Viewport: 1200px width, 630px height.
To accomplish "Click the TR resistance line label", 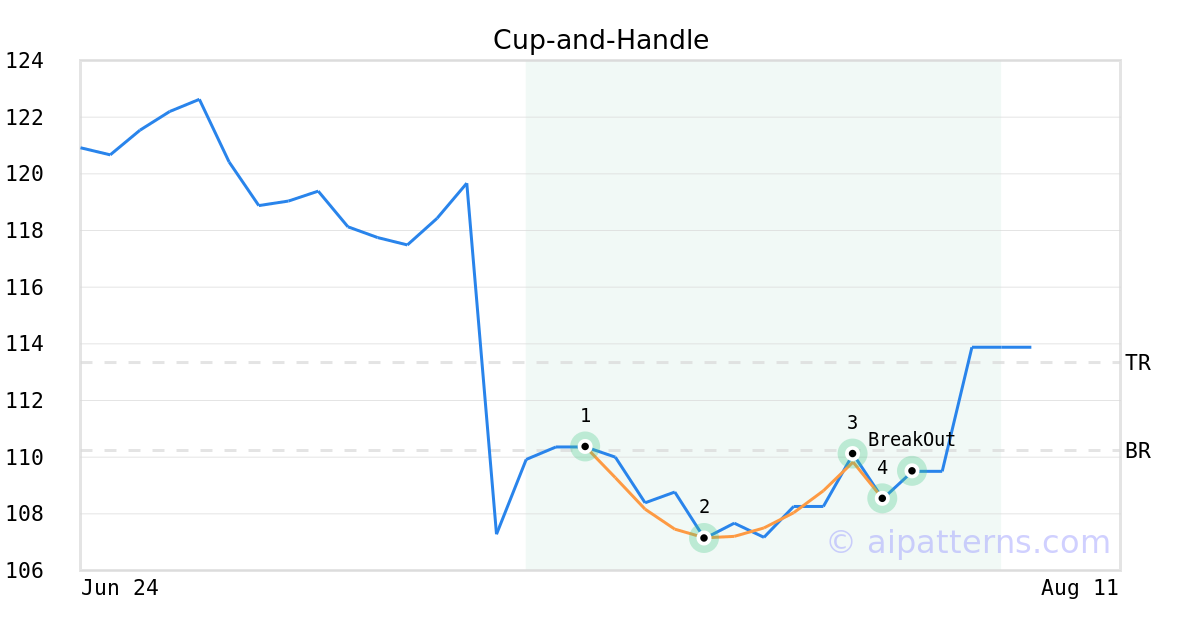I will 1138,363.
